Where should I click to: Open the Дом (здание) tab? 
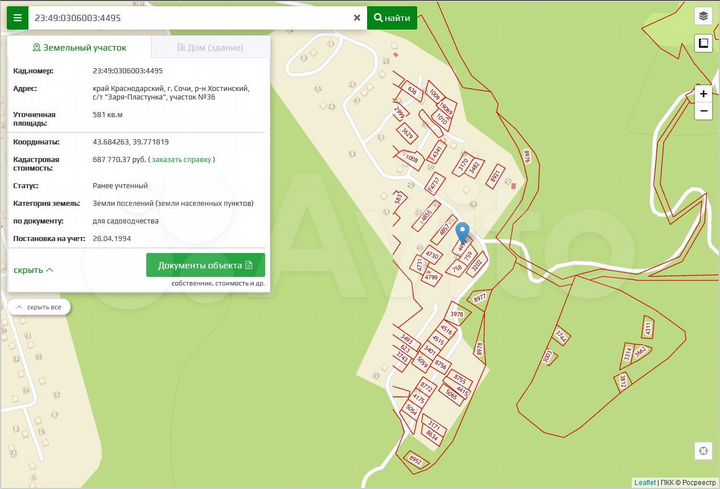coord(208,47)
